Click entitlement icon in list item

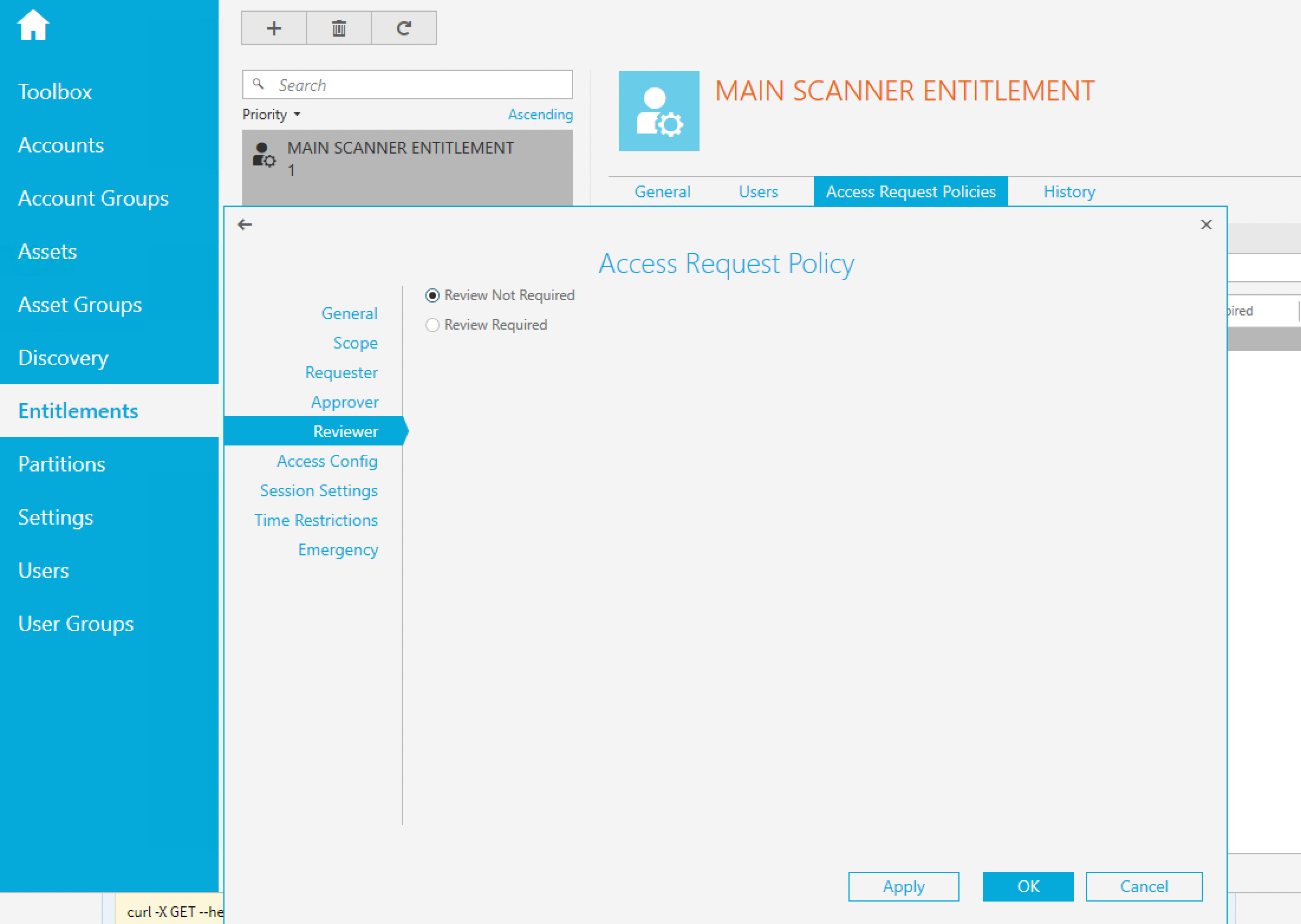[x=264, y=155]
